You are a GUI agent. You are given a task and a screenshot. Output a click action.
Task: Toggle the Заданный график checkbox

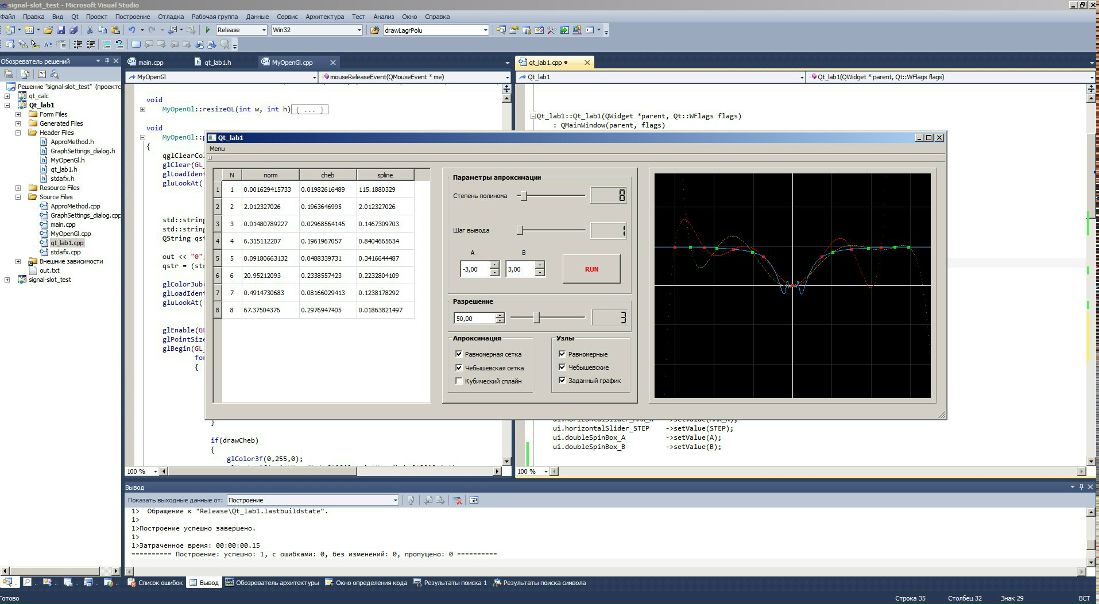[561, 381]
